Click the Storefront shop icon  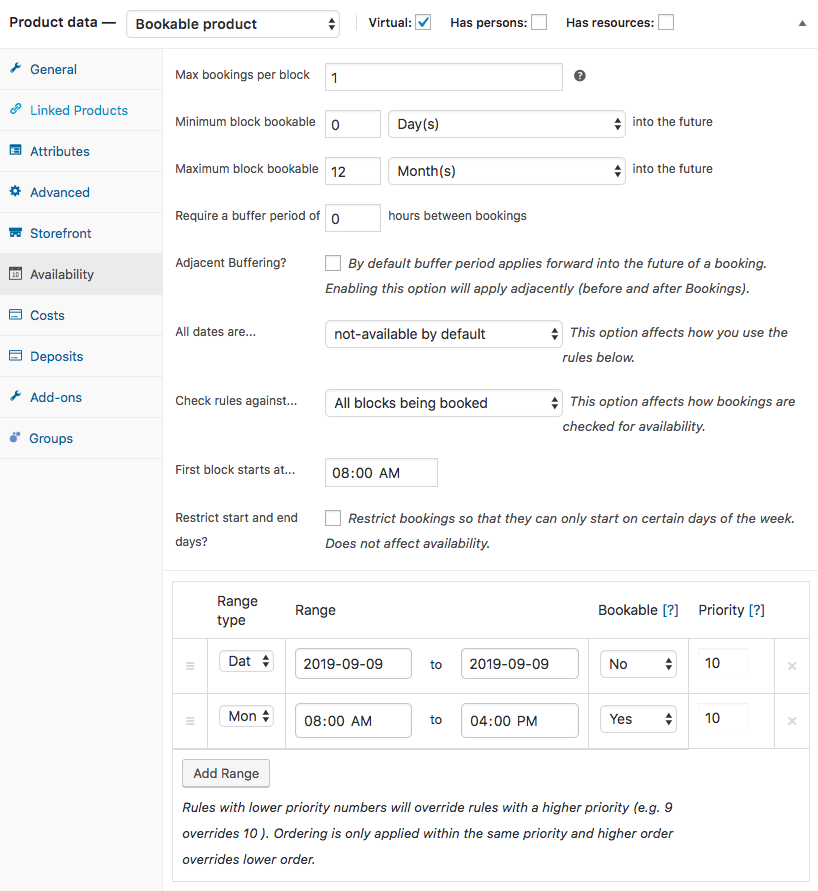coord(15,232)
